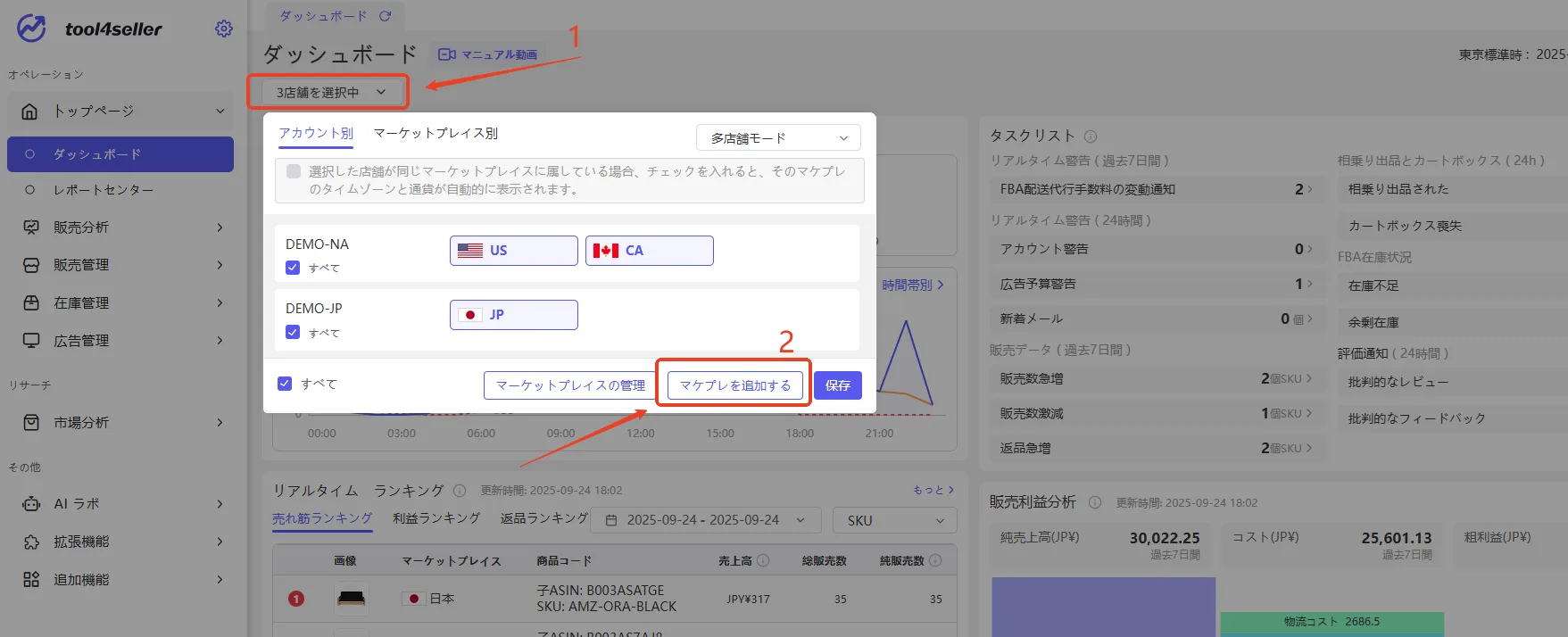This screenshot has height=637, width=1568.
Task: Expand the 販売分析 menu chevron
Action: coord(220,227)
